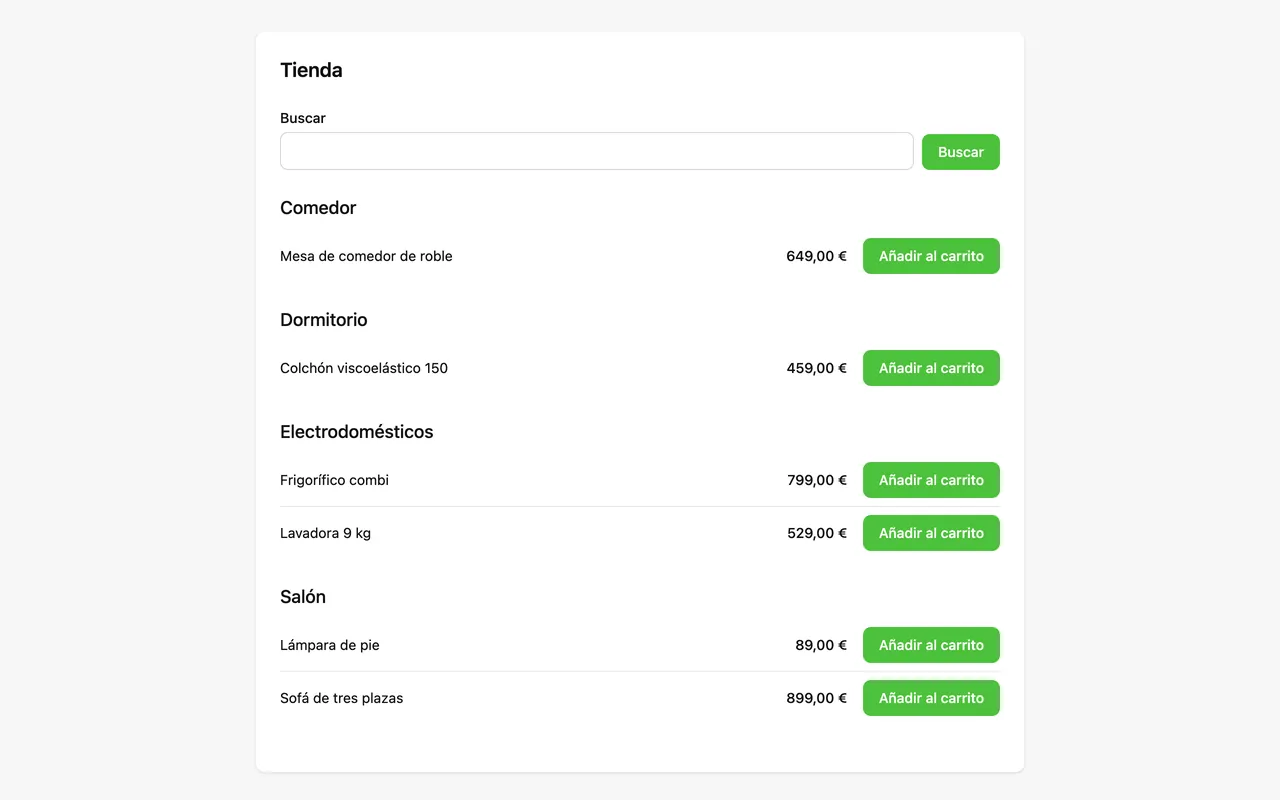Add Colchón viscoelástico 150 to cart
1280x800 pixels.
coord(931,368)
